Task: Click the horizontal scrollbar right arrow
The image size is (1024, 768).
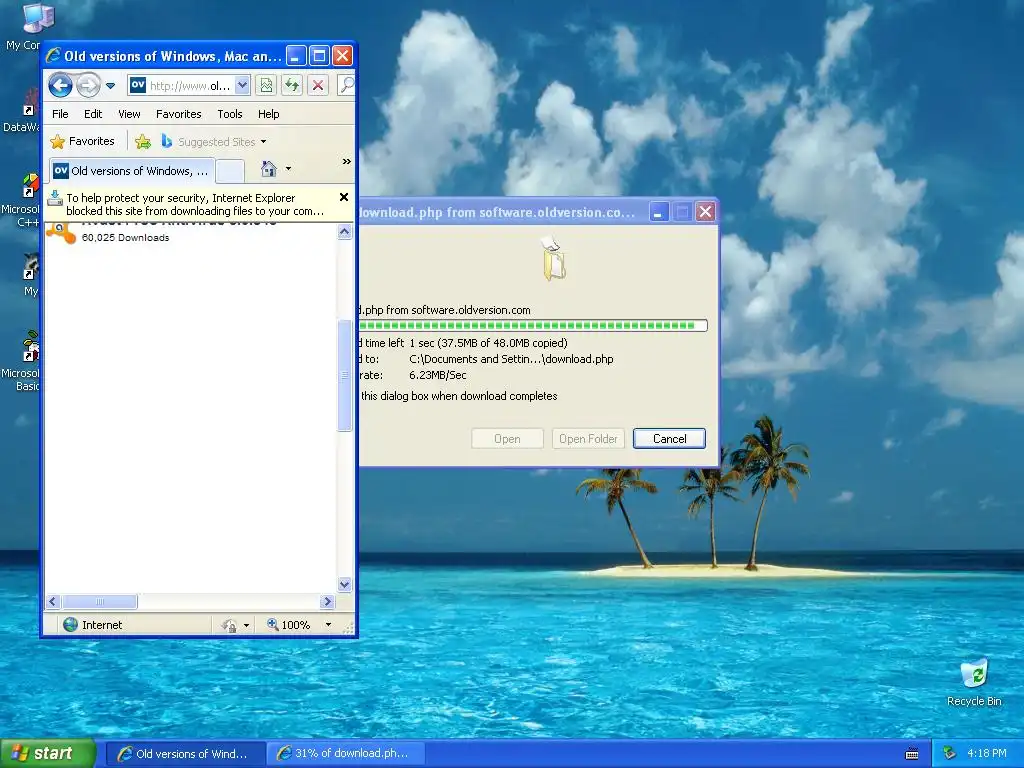Action: [x=327, y=601]
